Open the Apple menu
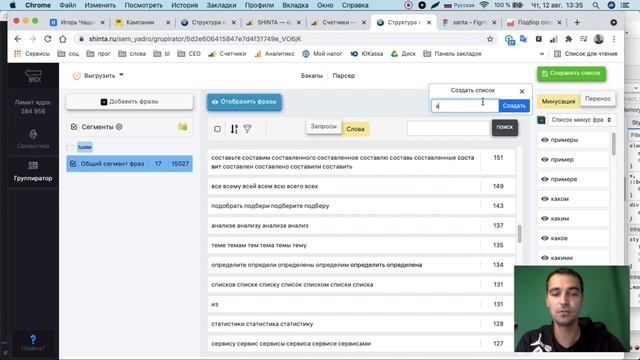 click(x=13, y=5)
